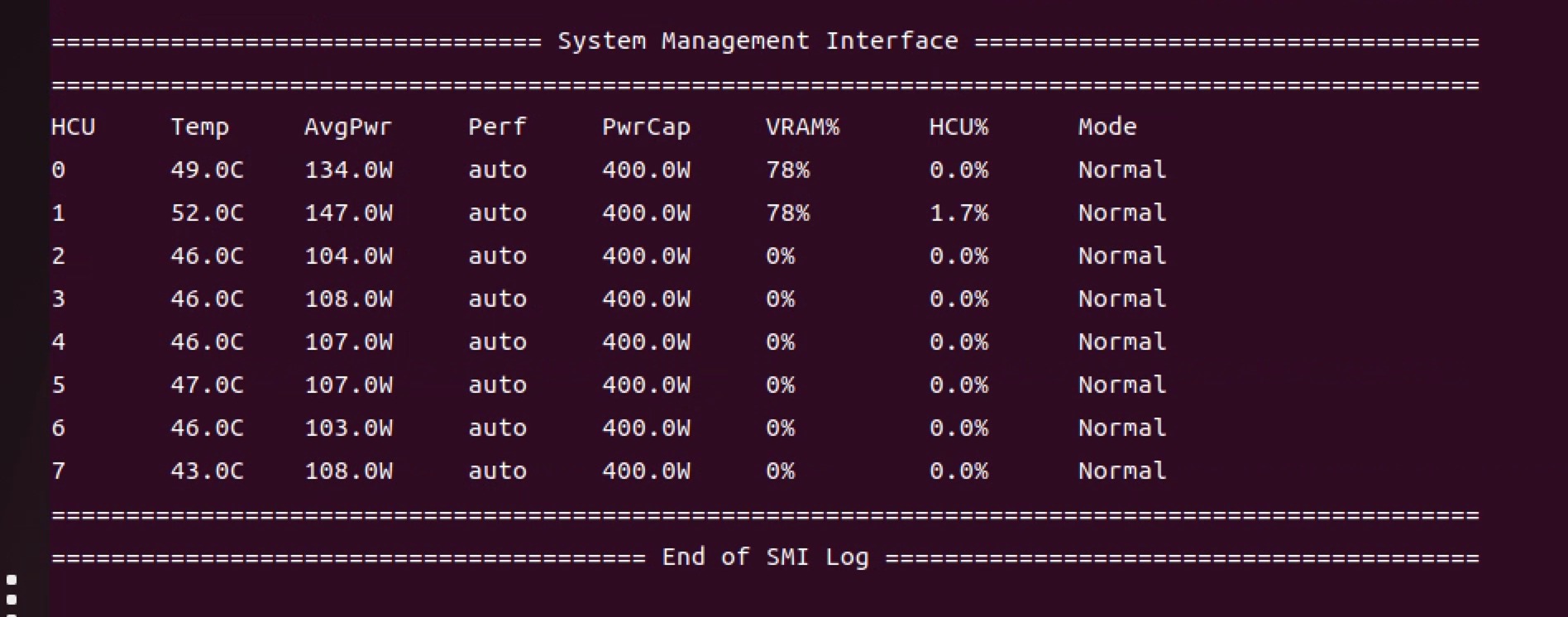Click the 107.0W value in HCU 4 row
This screenshot has height=617, width=1568.
coord(348,342)
